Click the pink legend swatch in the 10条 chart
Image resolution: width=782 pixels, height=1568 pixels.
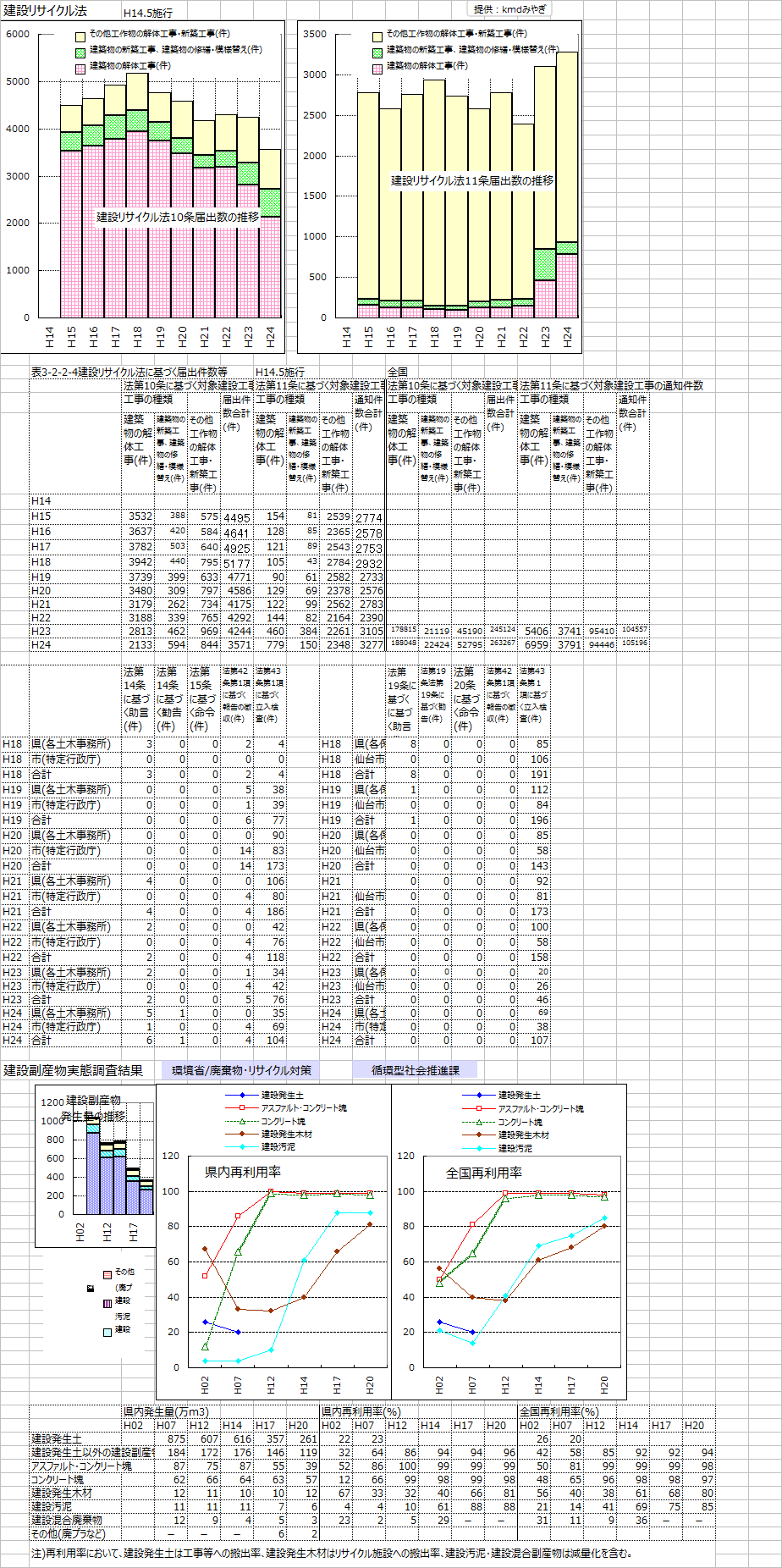tap(80, 68)
